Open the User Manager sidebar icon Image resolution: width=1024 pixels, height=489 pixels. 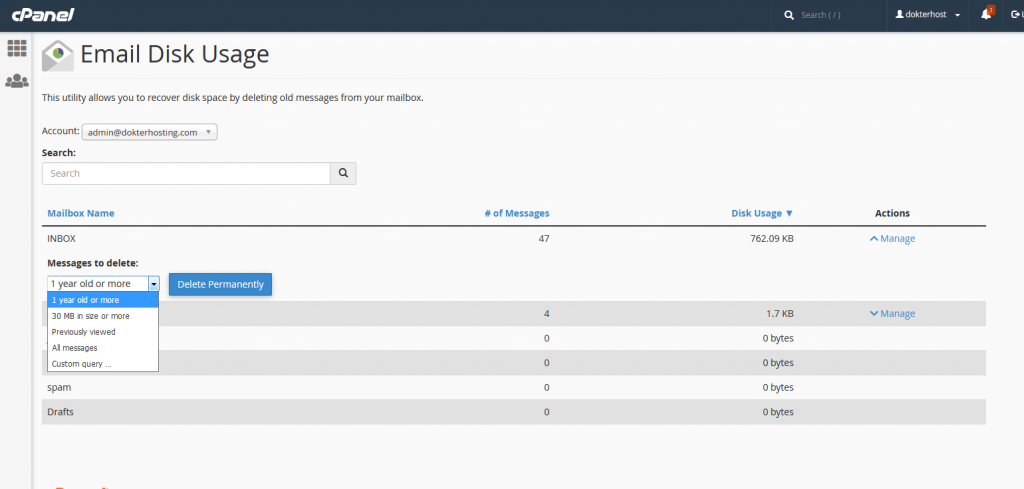click(x=16, y=81)
